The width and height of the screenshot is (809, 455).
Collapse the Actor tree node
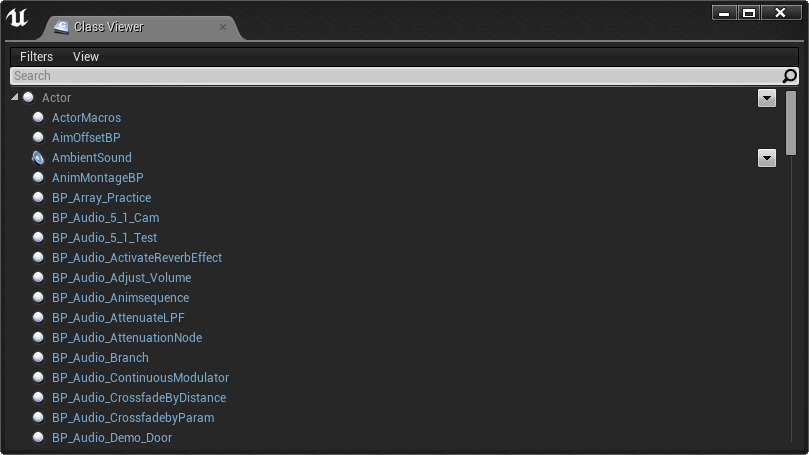(14, 97)
